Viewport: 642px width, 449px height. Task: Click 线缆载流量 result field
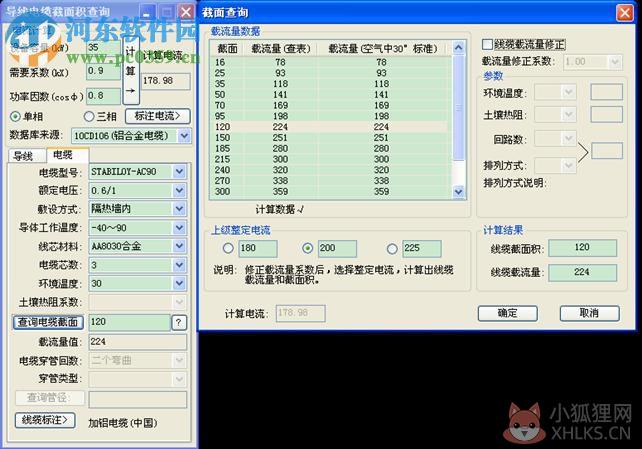coord(583,273)
